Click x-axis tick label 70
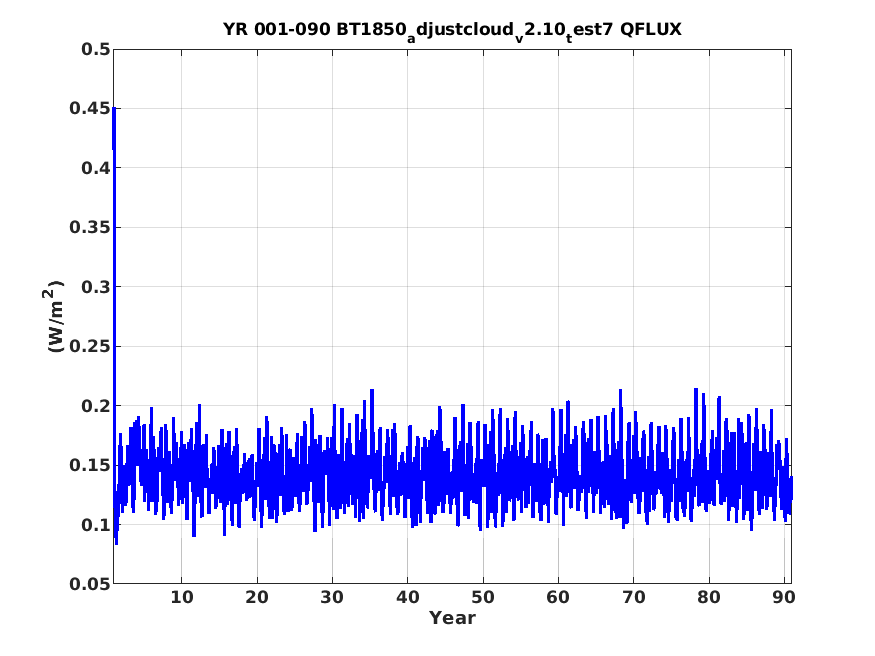 tap(633, 597)
